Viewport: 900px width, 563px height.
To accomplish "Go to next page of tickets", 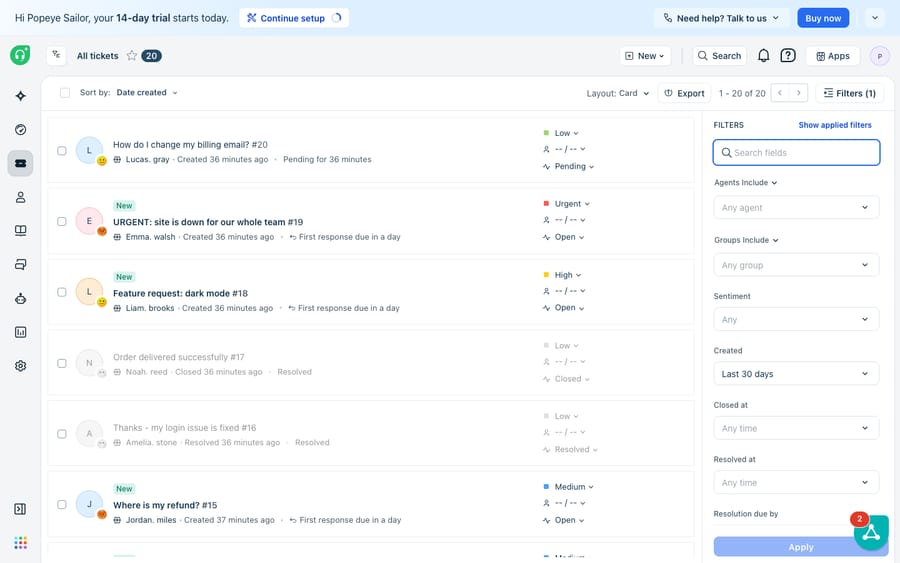I will pos(798,93).
